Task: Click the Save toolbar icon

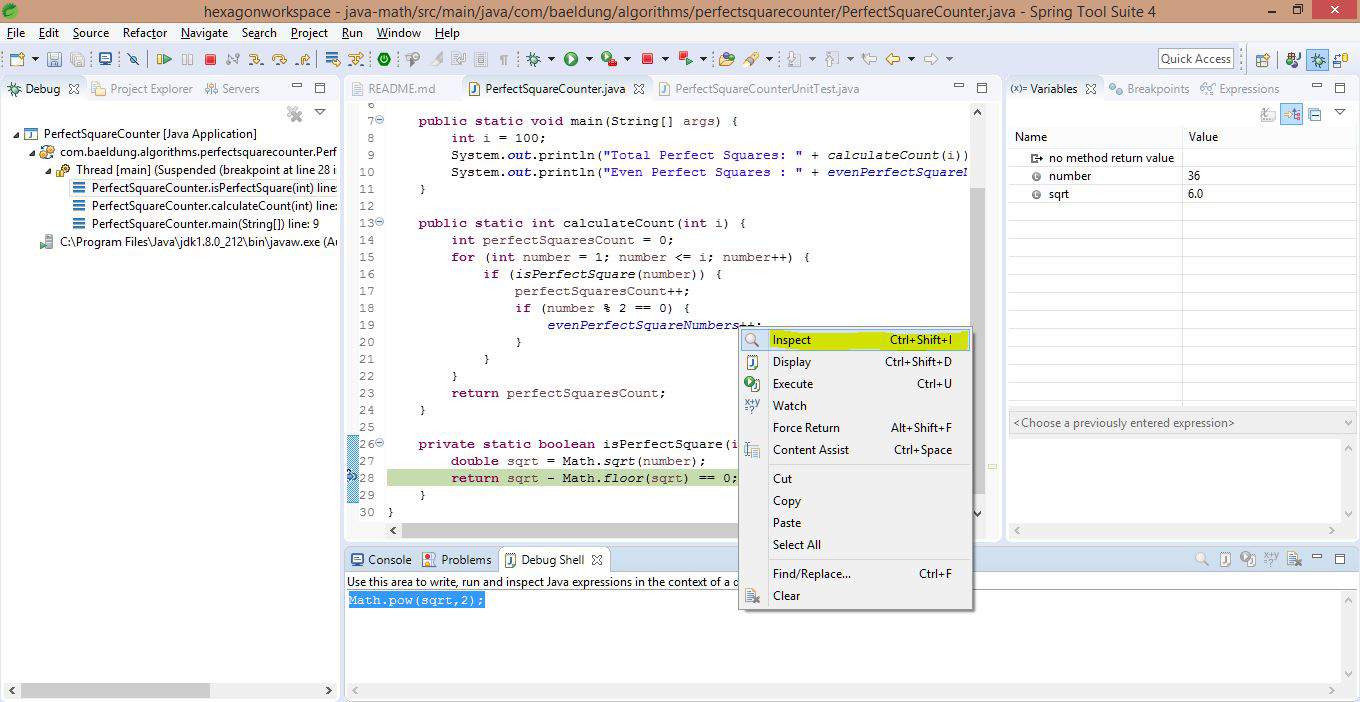Action: tap(54, 60)
